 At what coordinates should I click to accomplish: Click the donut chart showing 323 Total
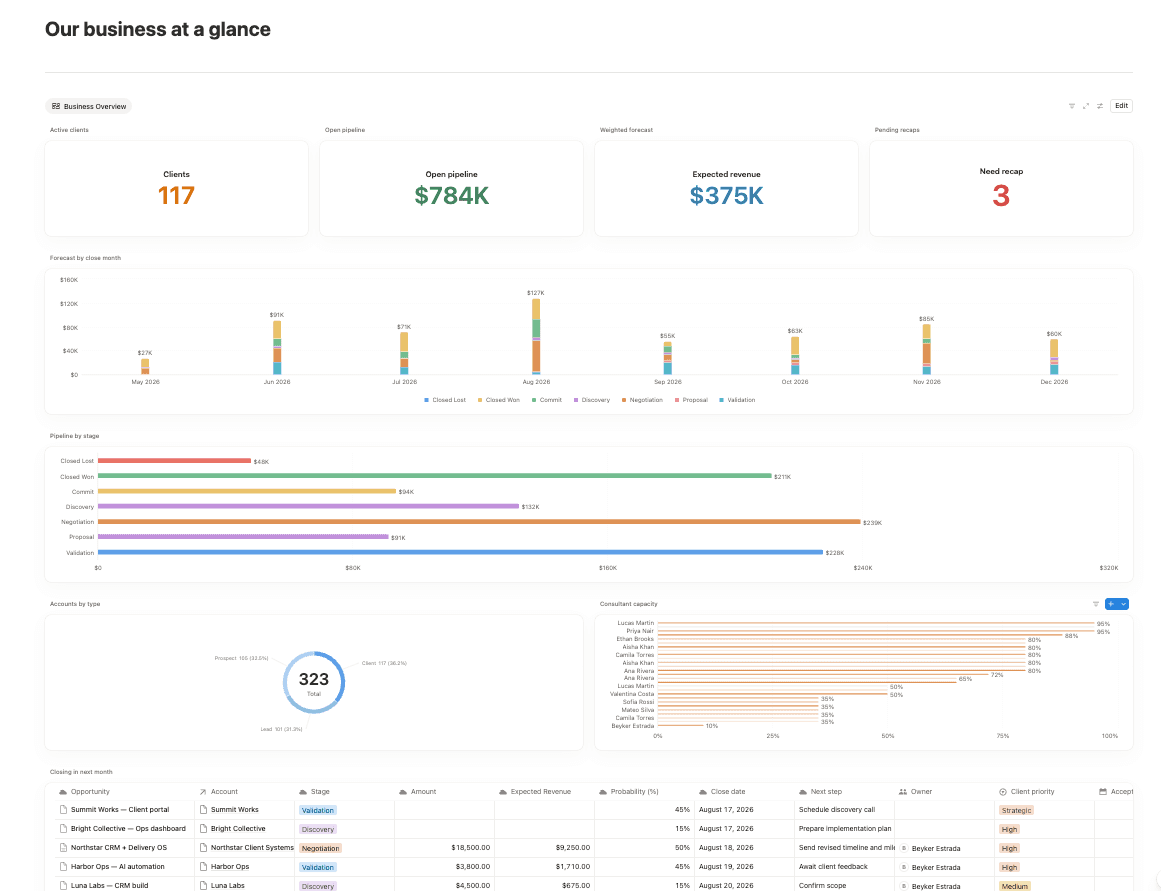314,682
